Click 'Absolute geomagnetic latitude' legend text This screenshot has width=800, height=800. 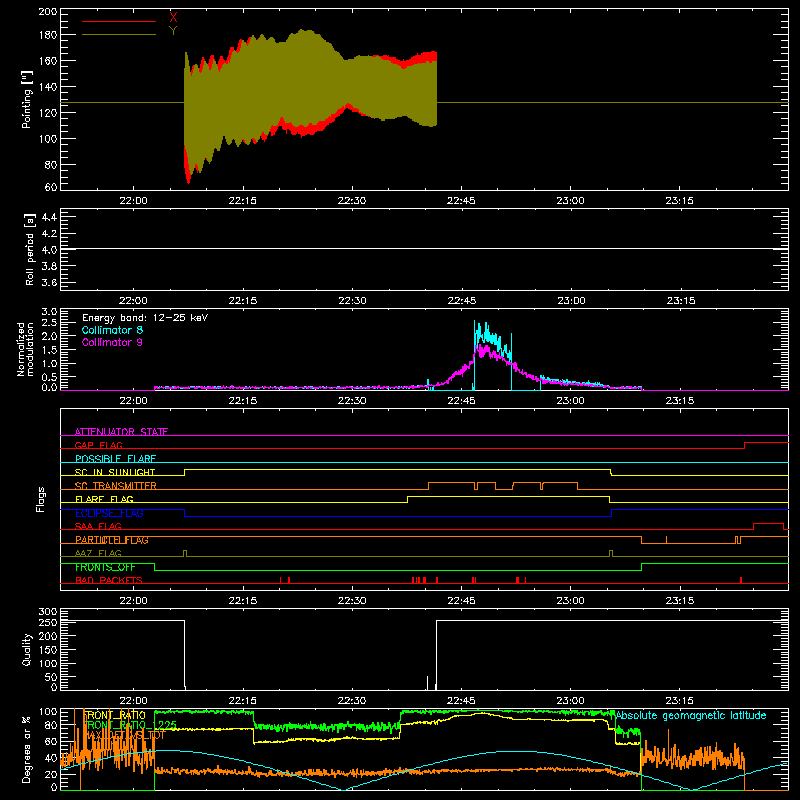coord(691,715)
